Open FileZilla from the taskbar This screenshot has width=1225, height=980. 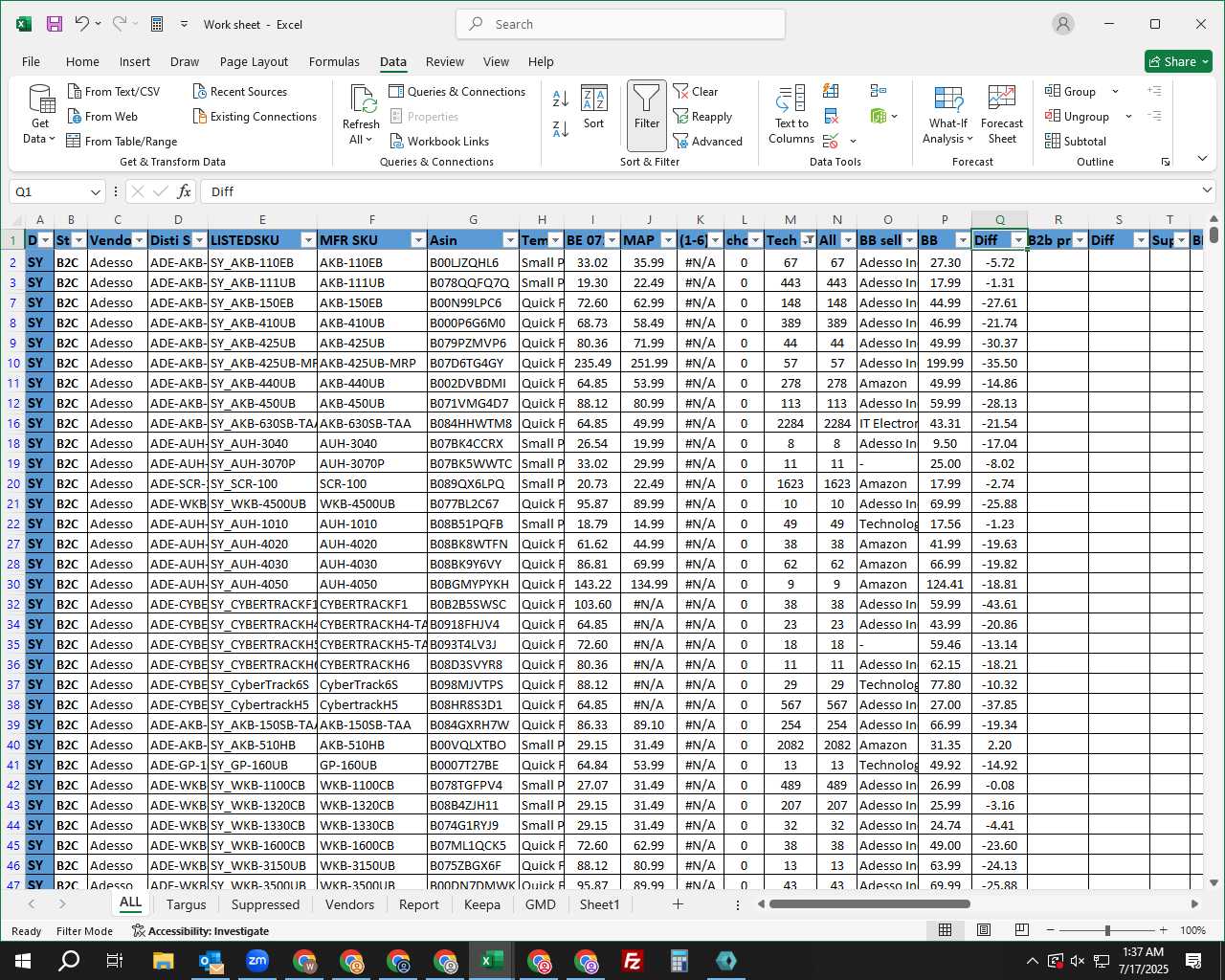click(632, 961)
